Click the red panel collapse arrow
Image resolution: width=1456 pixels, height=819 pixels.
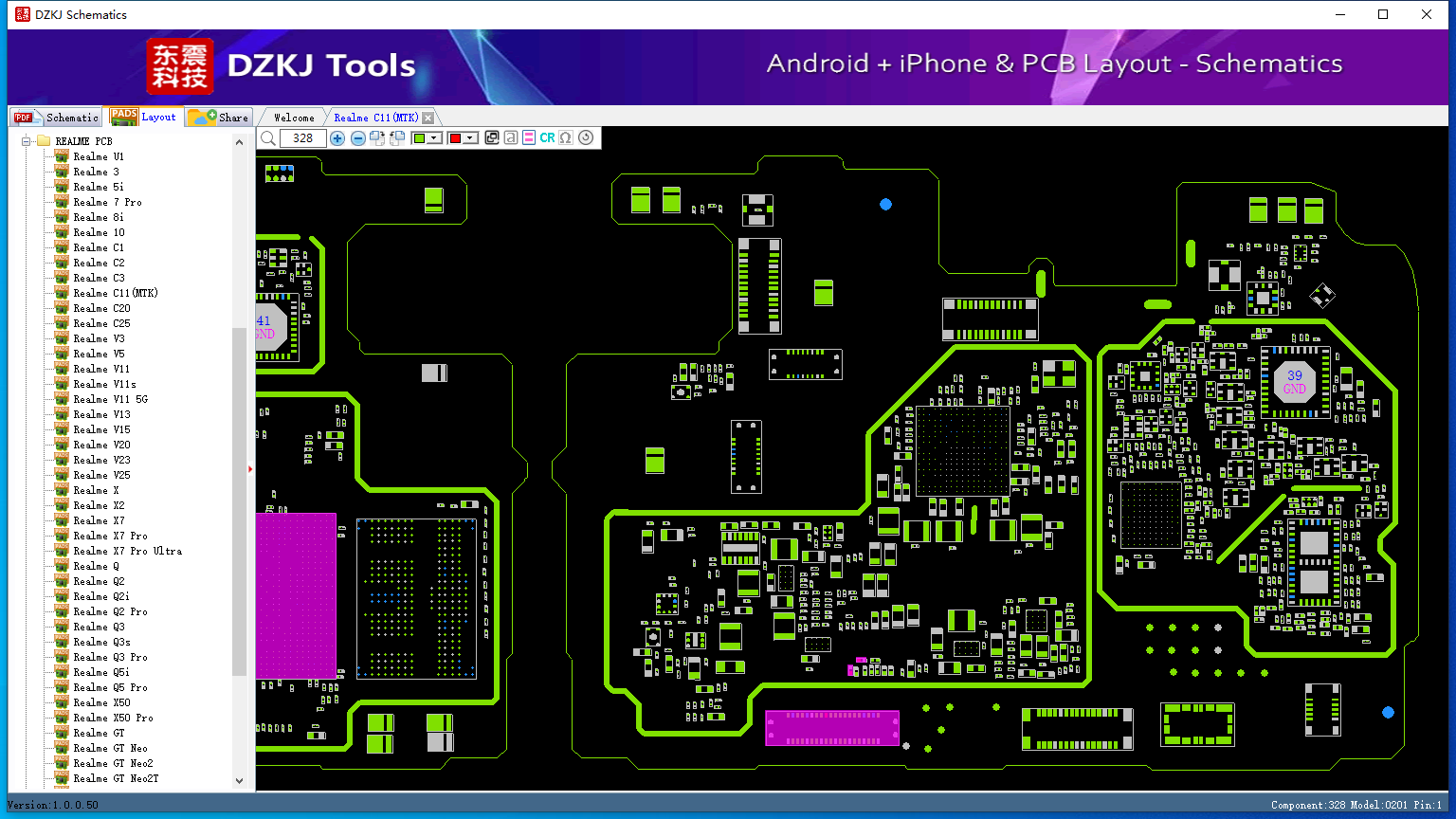pyautogui.click(x=250, y=468)
